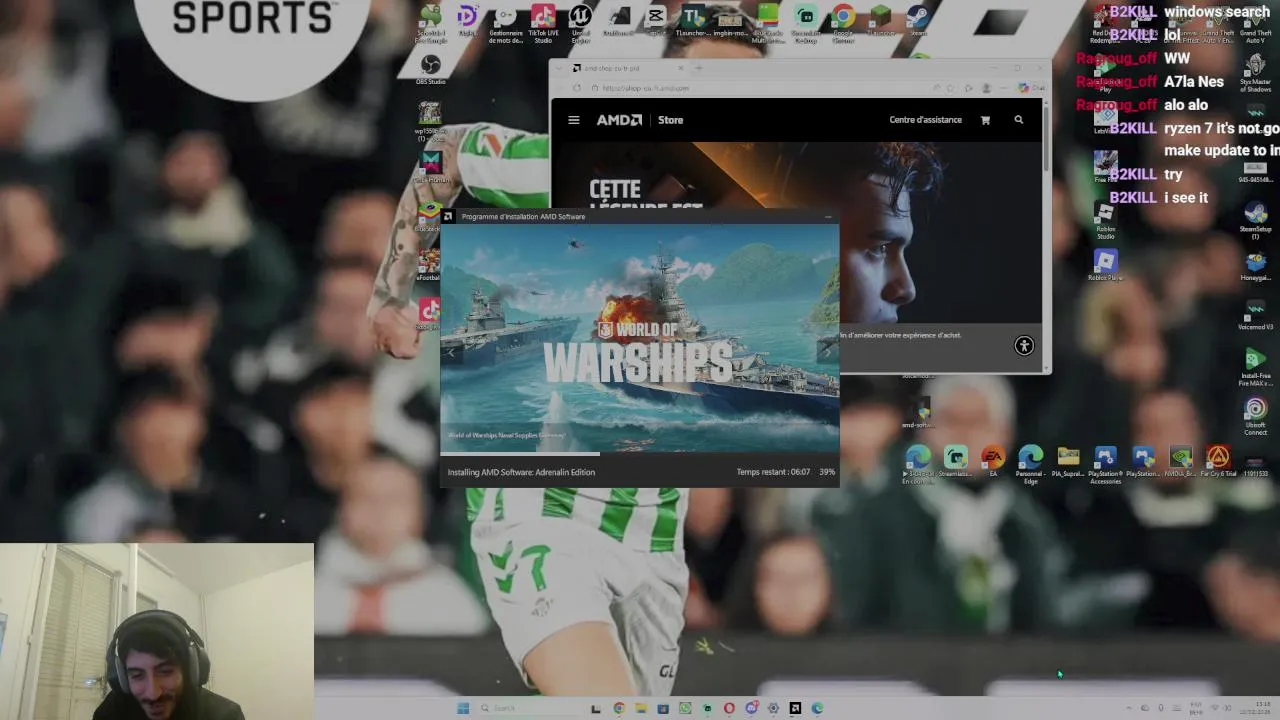
Task: Open Centre d'assistance link
Action: [926, 120]
